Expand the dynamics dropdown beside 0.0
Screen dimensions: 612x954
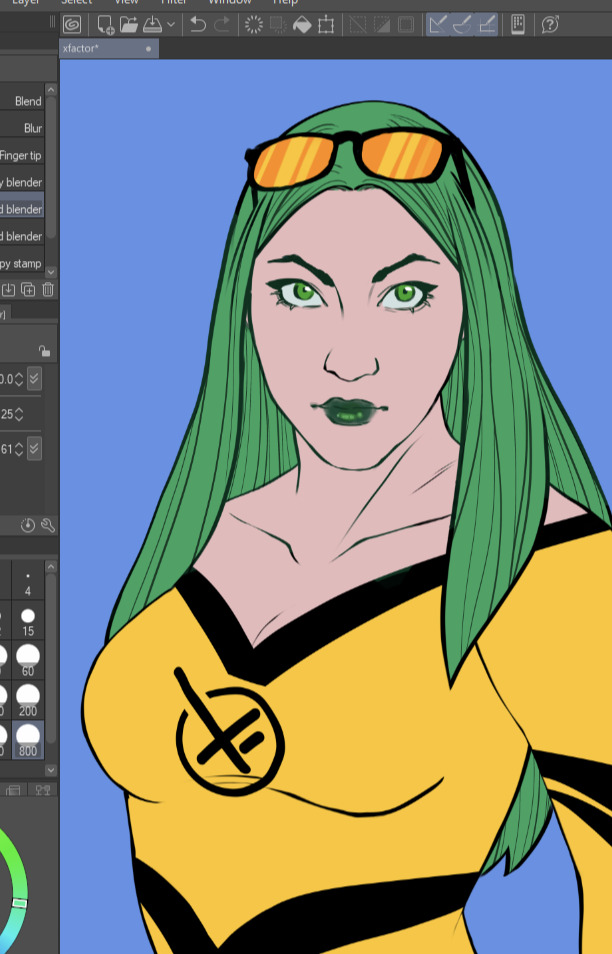(x=34, y=379)
